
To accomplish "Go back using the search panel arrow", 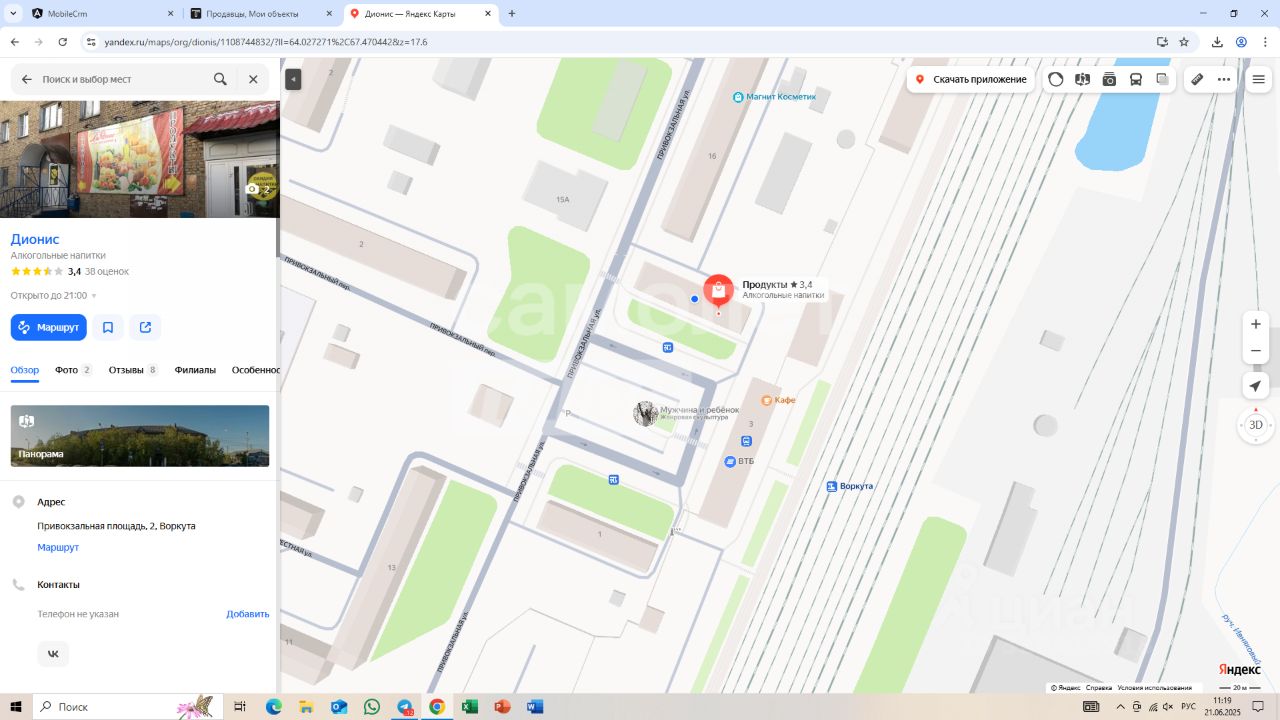I will point(27,79).
